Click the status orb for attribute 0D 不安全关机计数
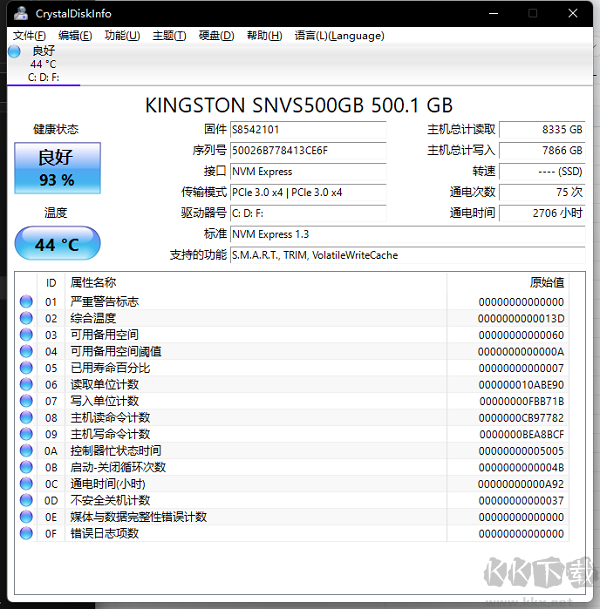This screenshot has height=609, width=600. pos(26,500)
